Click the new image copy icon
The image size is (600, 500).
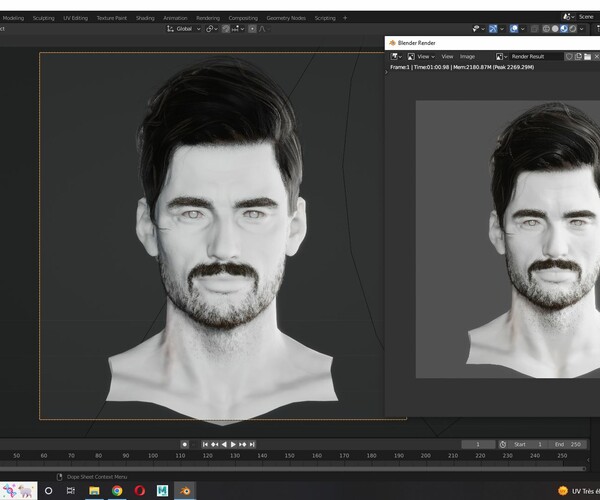[578, 57]
